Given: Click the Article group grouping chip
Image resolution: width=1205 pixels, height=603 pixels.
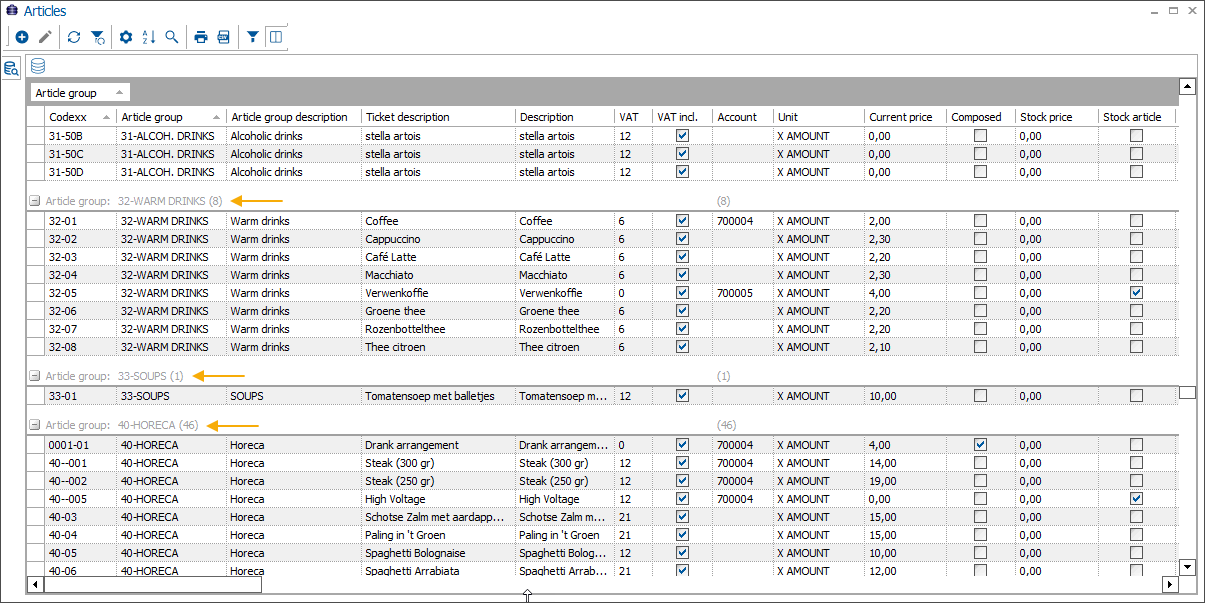Looking at the screenshot, I should point(79,93).
